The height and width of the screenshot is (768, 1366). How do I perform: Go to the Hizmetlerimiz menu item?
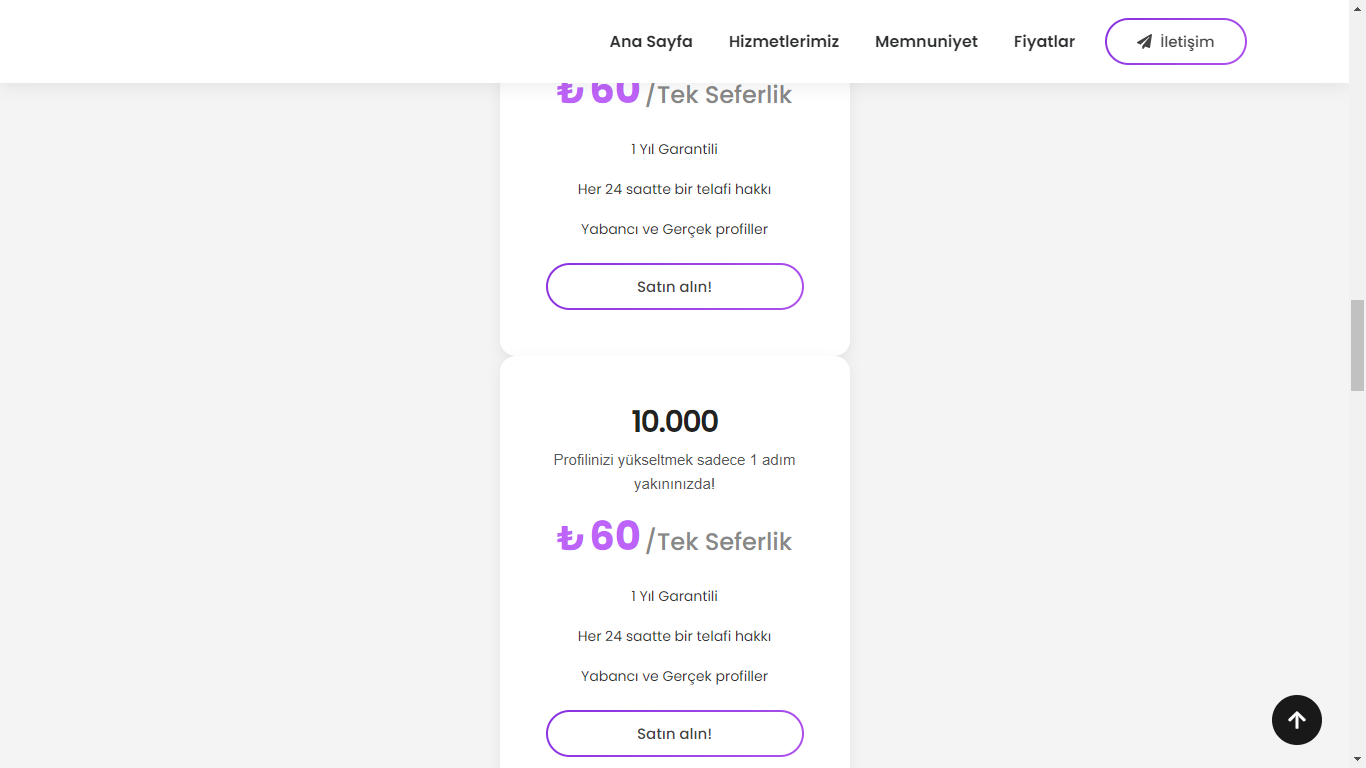click(784, 42)
